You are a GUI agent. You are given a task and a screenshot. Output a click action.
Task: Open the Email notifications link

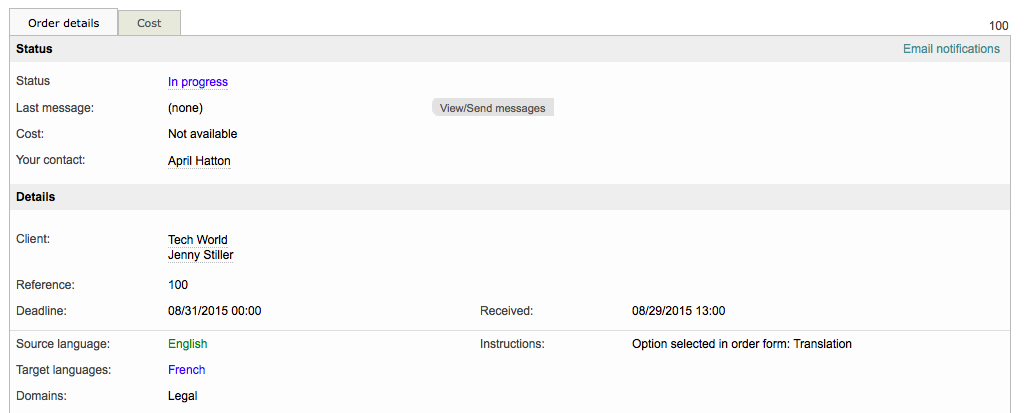pos(950,49)
